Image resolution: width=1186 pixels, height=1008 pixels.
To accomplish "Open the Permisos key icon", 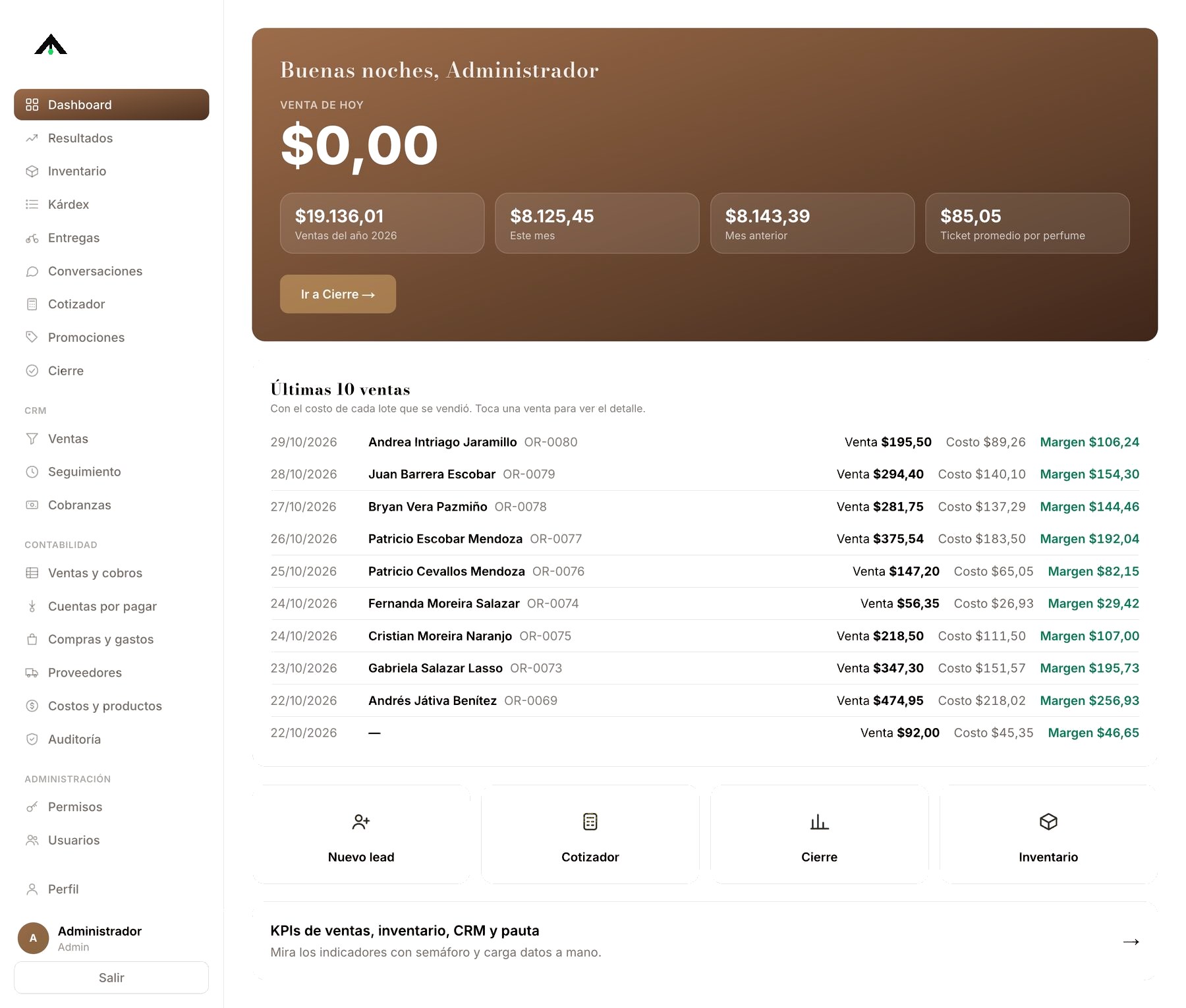I will [32, 807].
